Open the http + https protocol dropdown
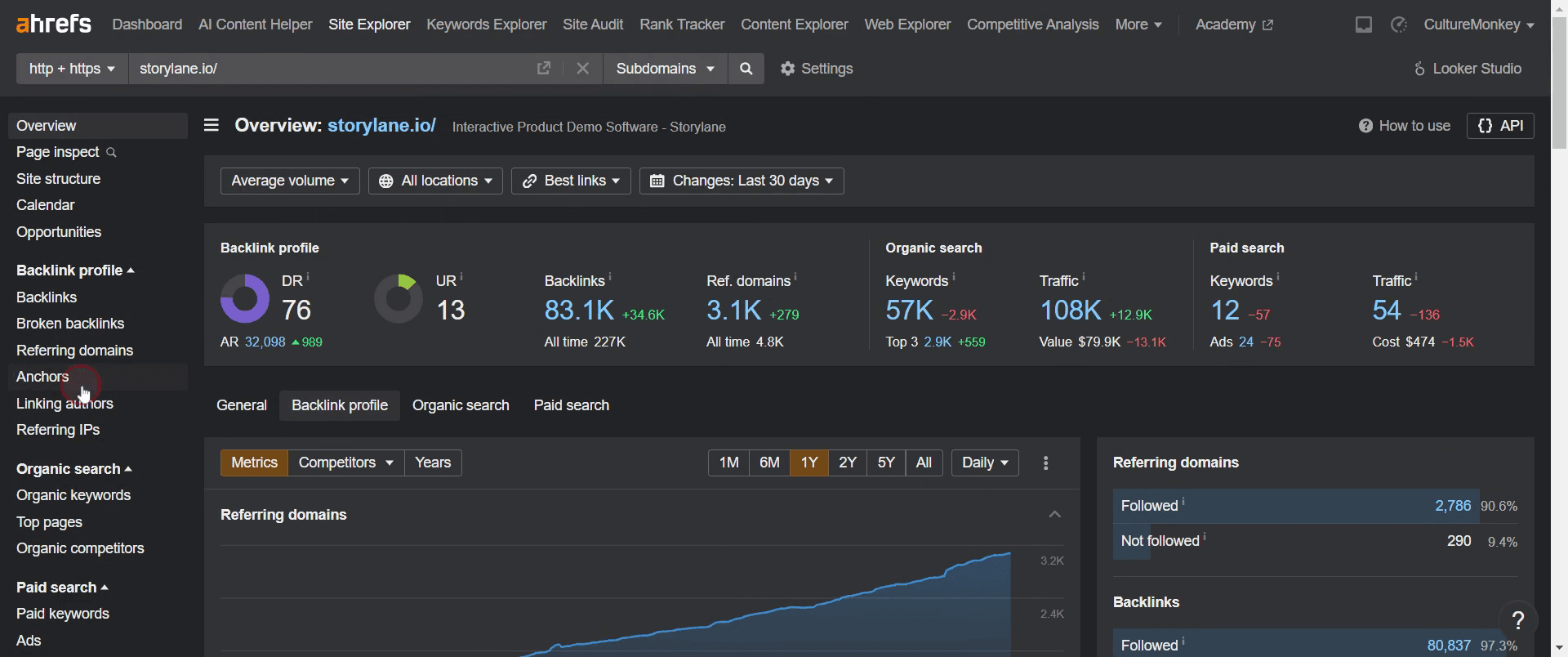 pos(72,69)
